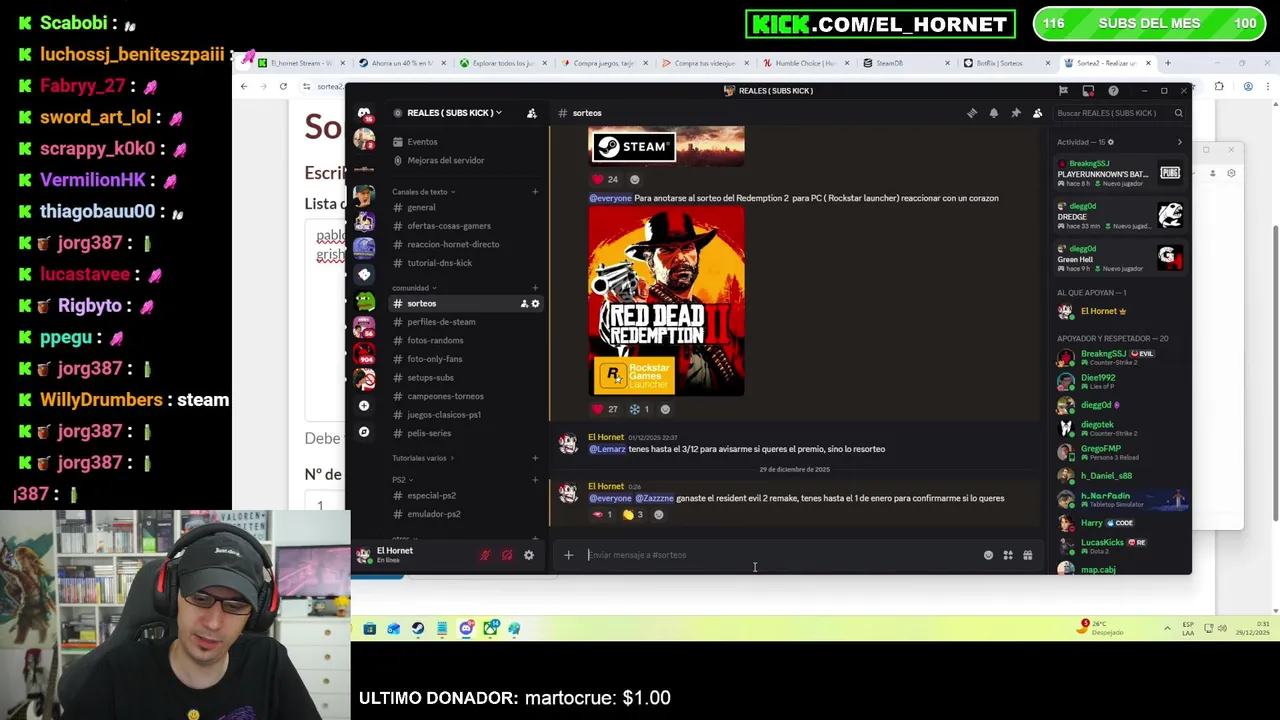Open the GregoFMP member profile
This screenshot has width=1280, height=720.
[1120, 452]
